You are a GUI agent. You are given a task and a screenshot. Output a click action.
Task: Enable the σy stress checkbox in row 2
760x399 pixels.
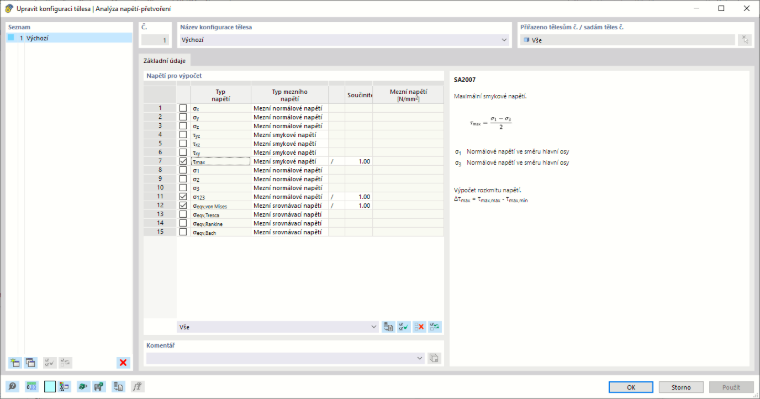(183, 117)
